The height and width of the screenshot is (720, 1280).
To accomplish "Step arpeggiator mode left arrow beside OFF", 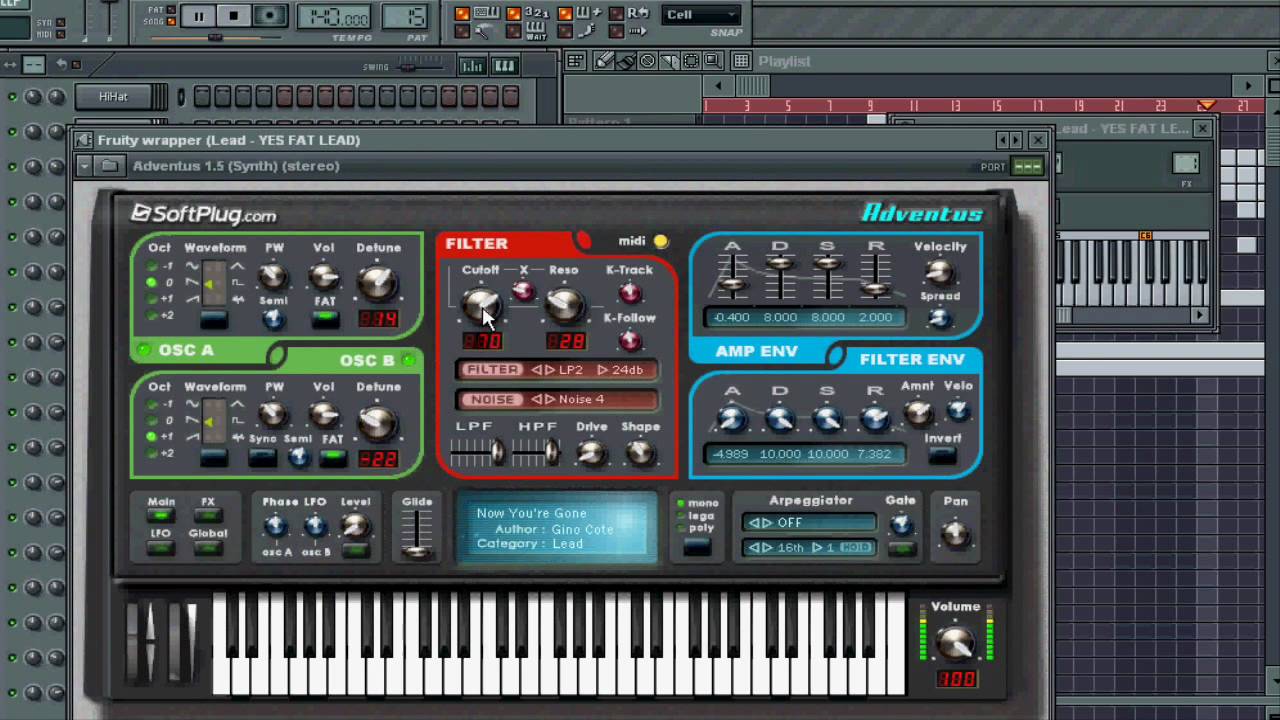I will pyautogui.click(x=754, y=523).
